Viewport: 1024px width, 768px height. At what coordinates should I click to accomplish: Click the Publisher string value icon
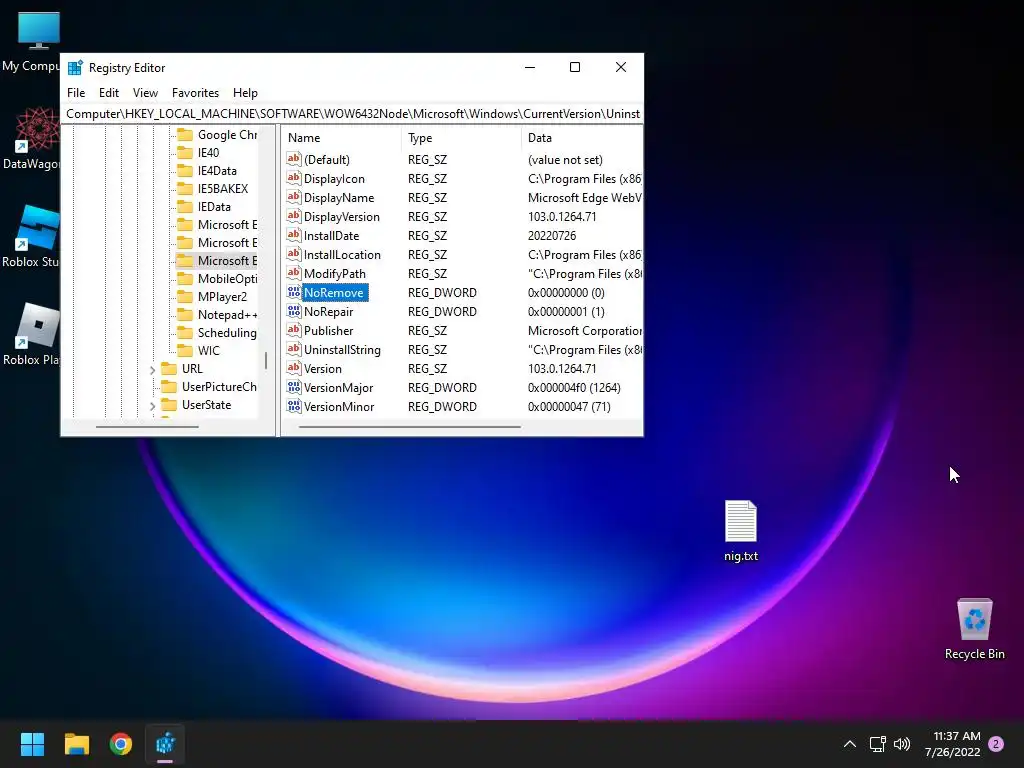coord(294,330)
